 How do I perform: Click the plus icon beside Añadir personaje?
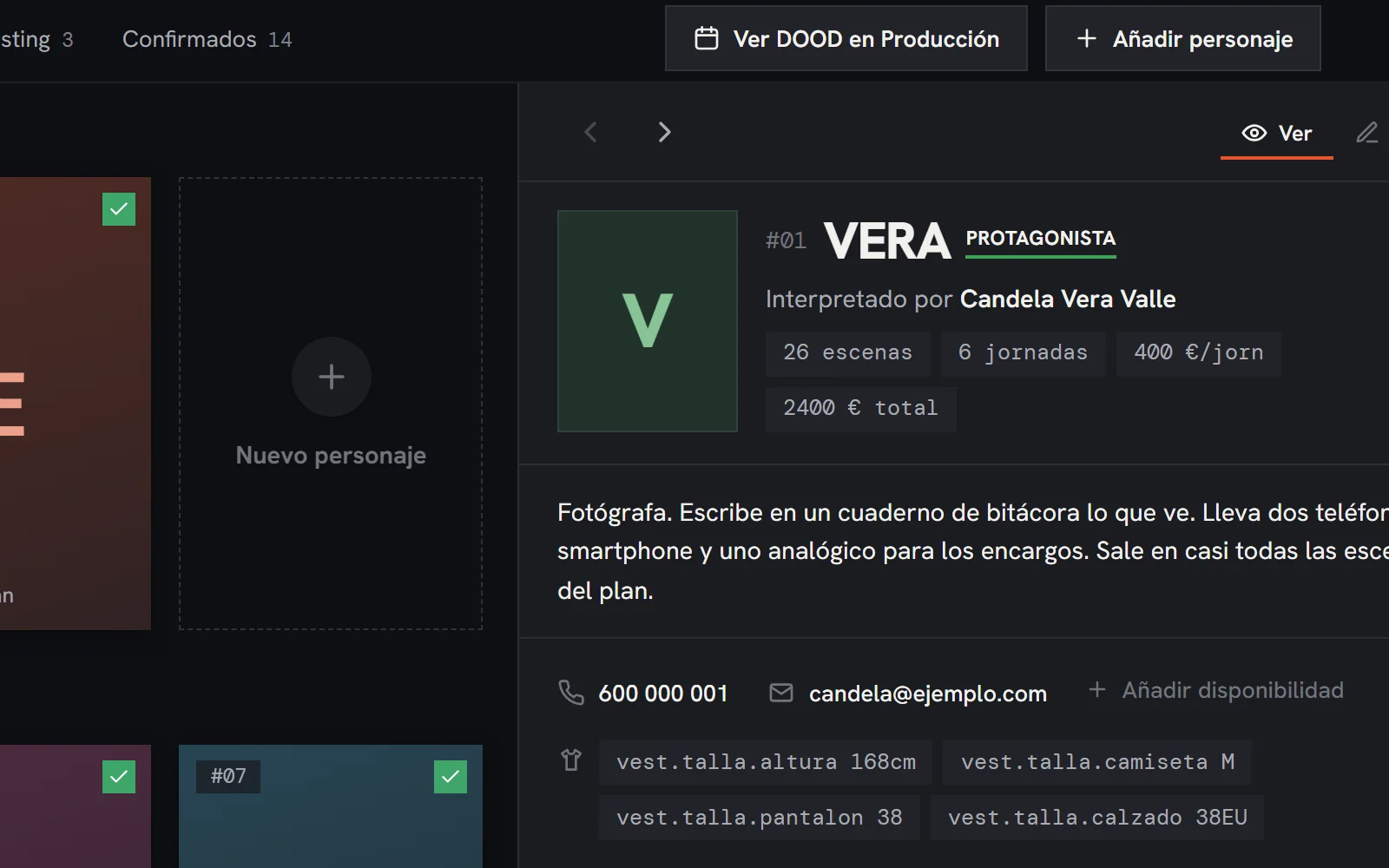click(1087, 38)
